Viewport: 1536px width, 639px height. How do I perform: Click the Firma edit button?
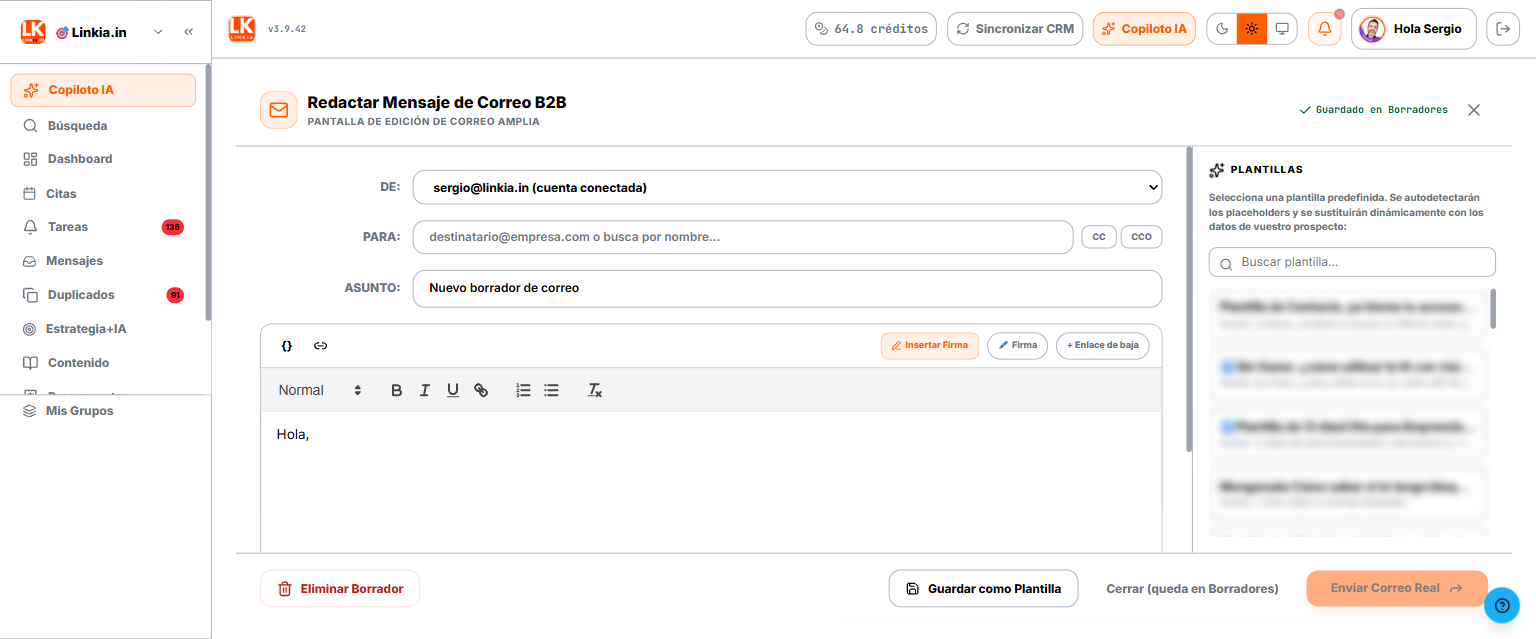(x=1018, y=345)
